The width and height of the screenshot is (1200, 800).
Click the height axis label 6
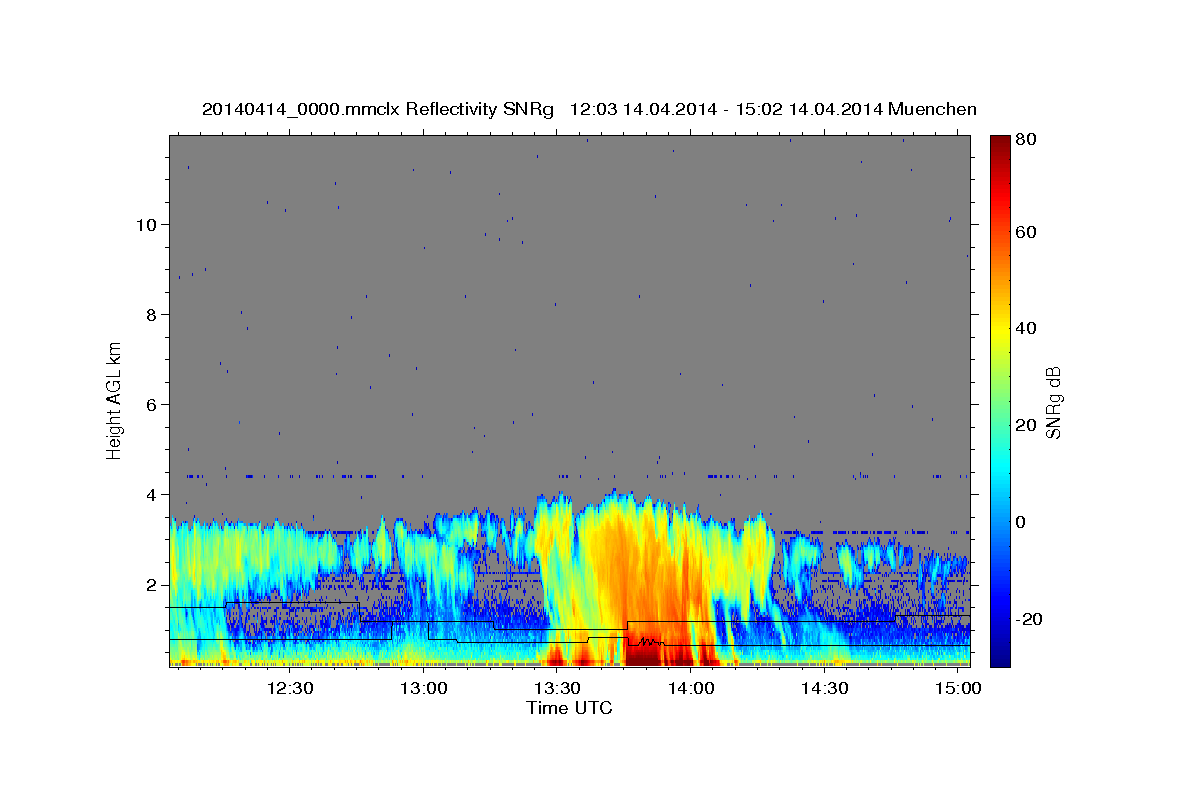point(152,405)
